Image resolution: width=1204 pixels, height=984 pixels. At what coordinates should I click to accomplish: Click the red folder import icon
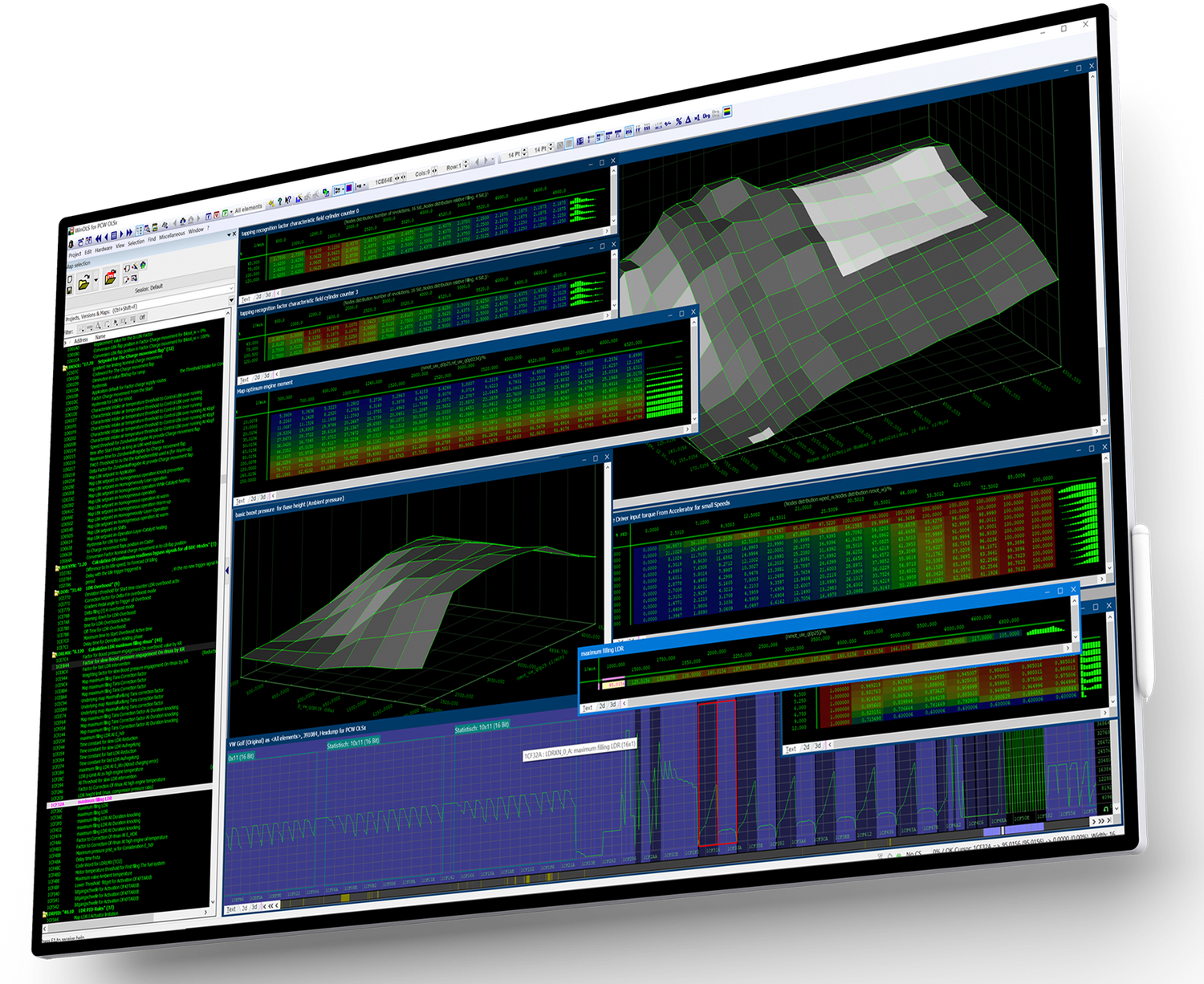click(110, 277)
